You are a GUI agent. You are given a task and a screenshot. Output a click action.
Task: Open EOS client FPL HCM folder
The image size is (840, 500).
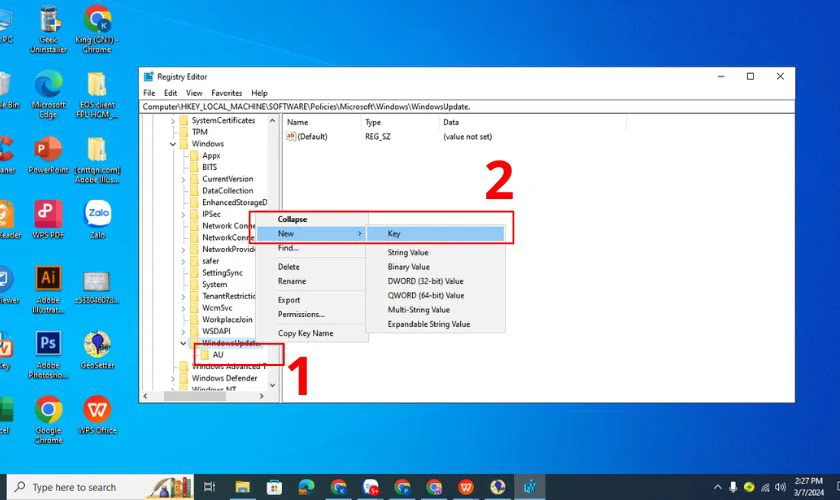(x=97, y=95)
